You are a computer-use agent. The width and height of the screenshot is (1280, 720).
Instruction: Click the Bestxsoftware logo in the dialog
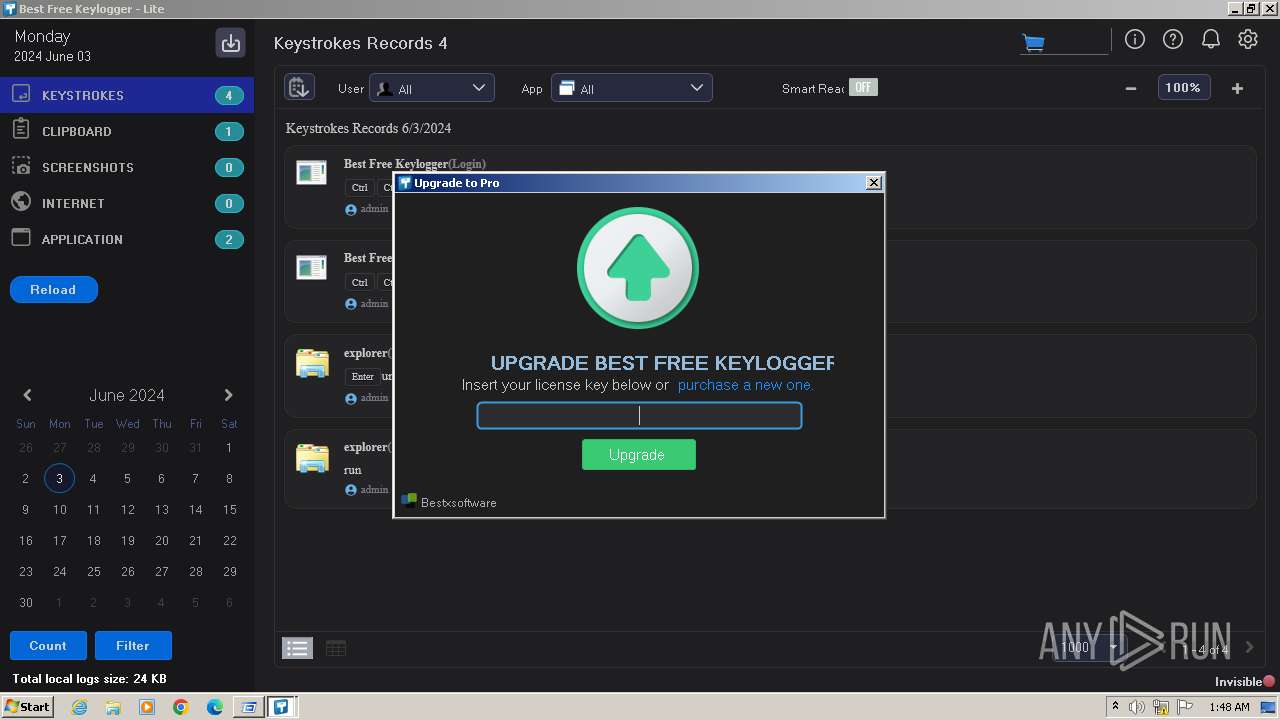click(409, 501)
